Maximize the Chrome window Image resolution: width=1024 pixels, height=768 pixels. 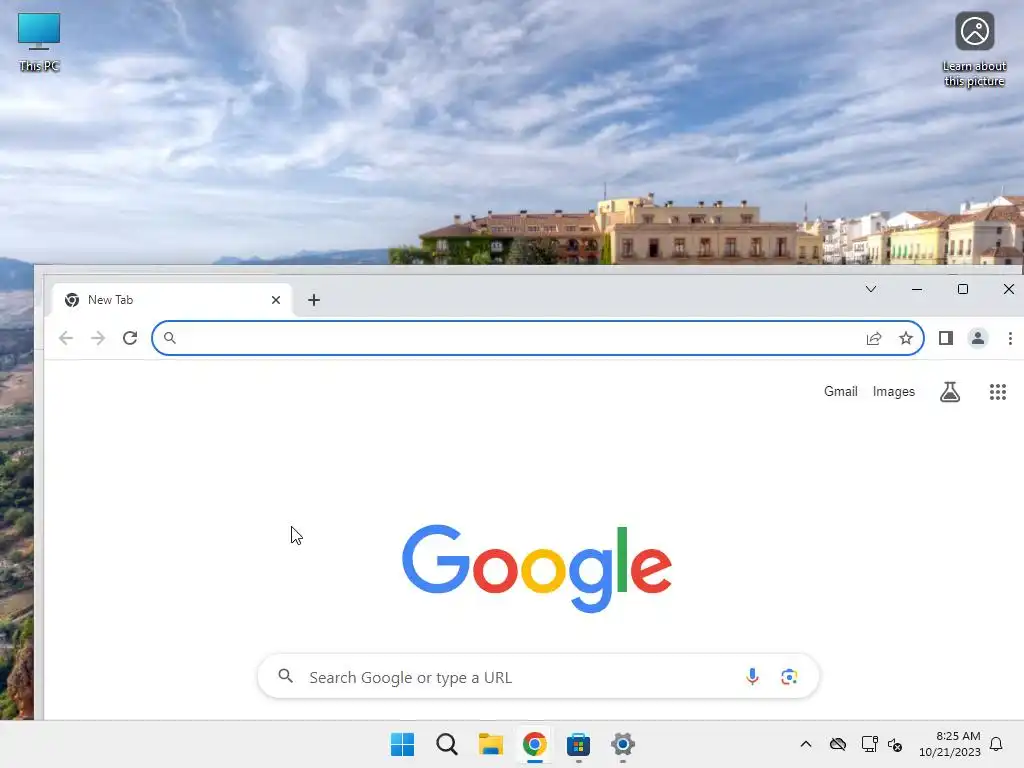963,289
